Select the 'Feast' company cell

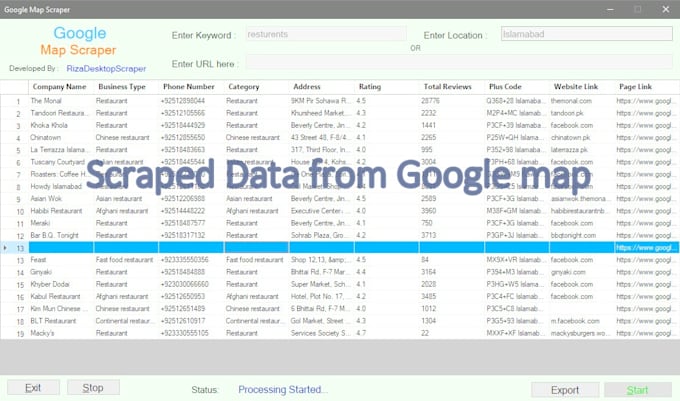pyautogui.click(x=61, y=260)
